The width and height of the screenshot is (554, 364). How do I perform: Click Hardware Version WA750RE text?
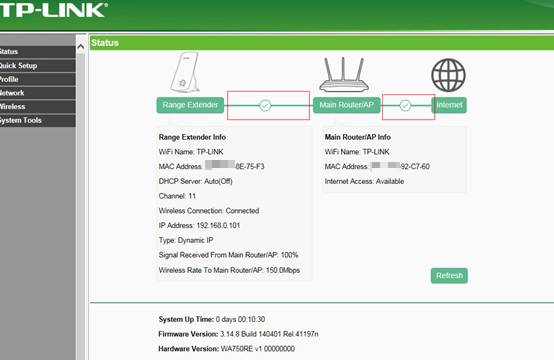pyautogui.click(x=226, y=349)
